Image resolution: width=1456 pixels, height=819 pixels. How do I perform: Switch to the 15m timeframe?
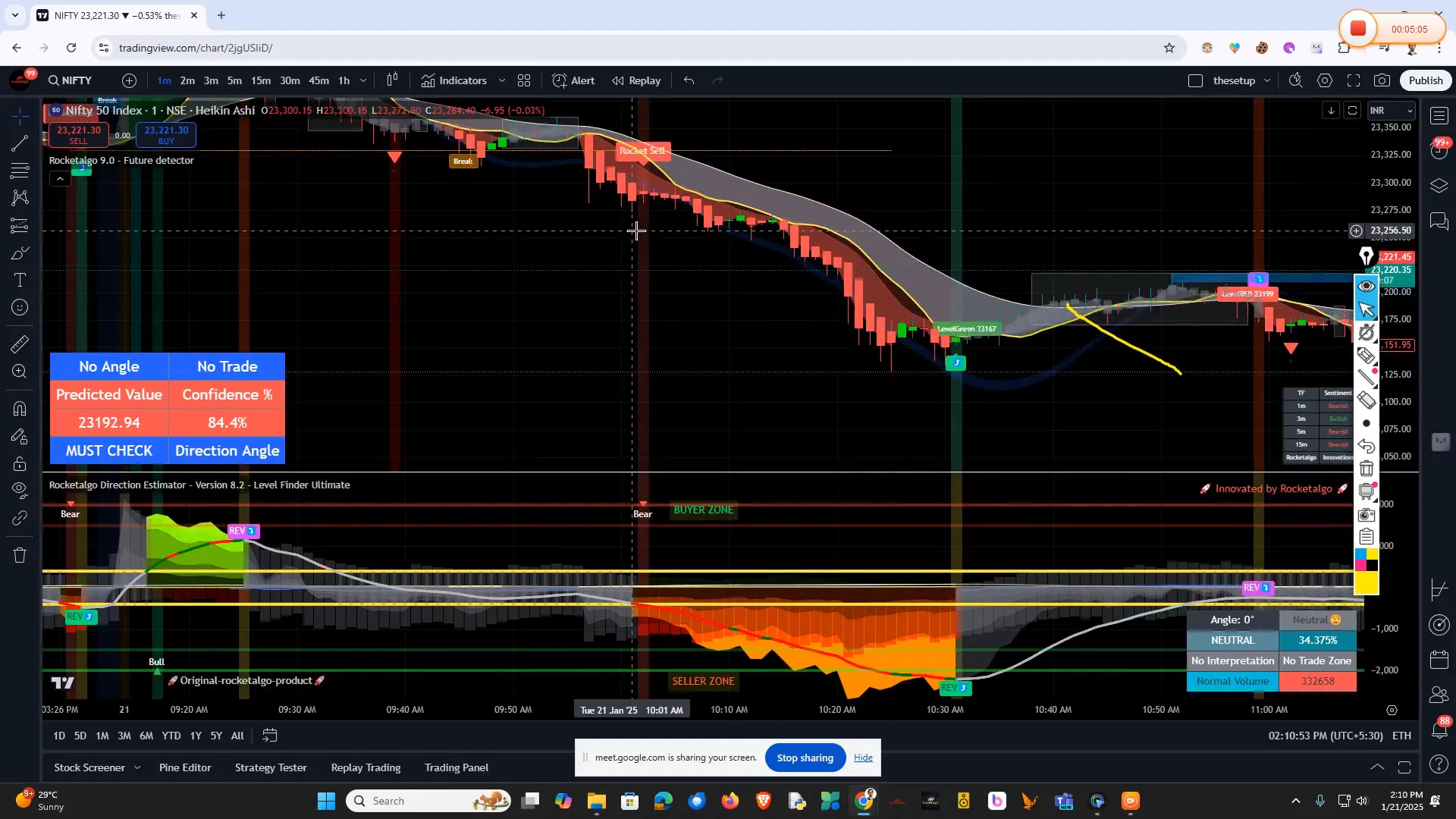point(261,80)
